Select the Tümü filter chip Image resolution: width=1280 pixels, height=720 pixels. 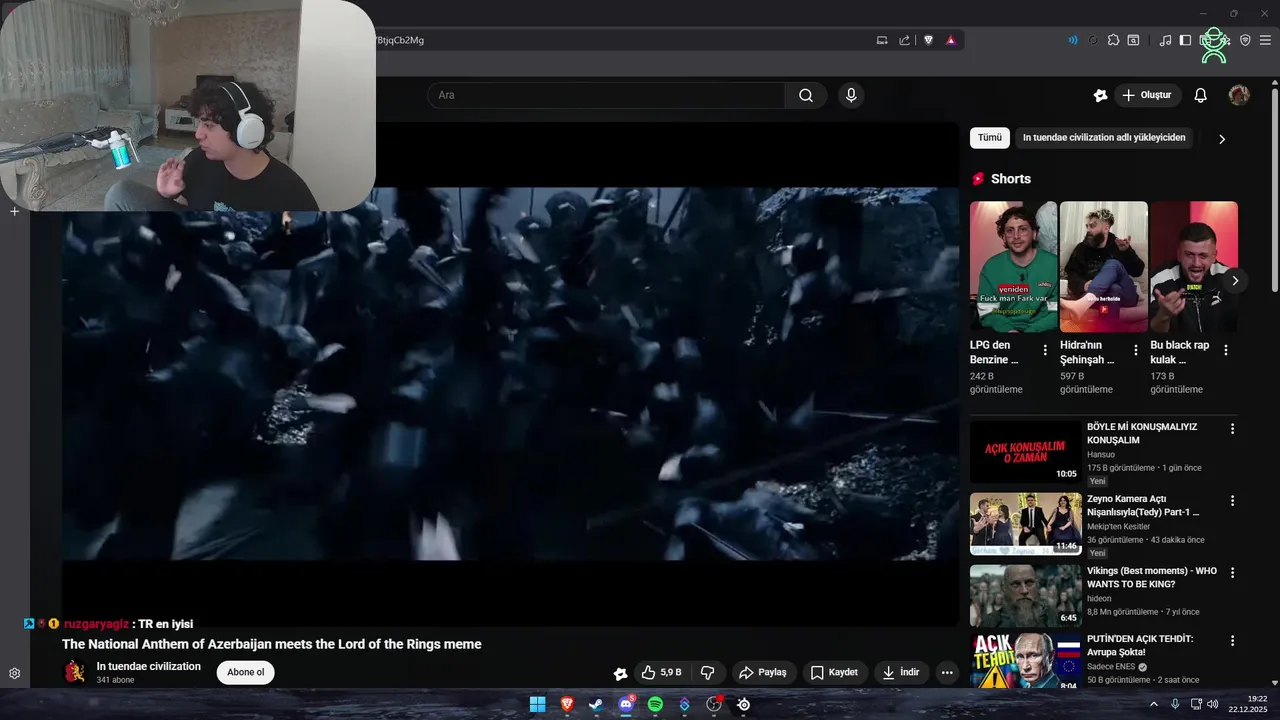[x=989, y=138]
